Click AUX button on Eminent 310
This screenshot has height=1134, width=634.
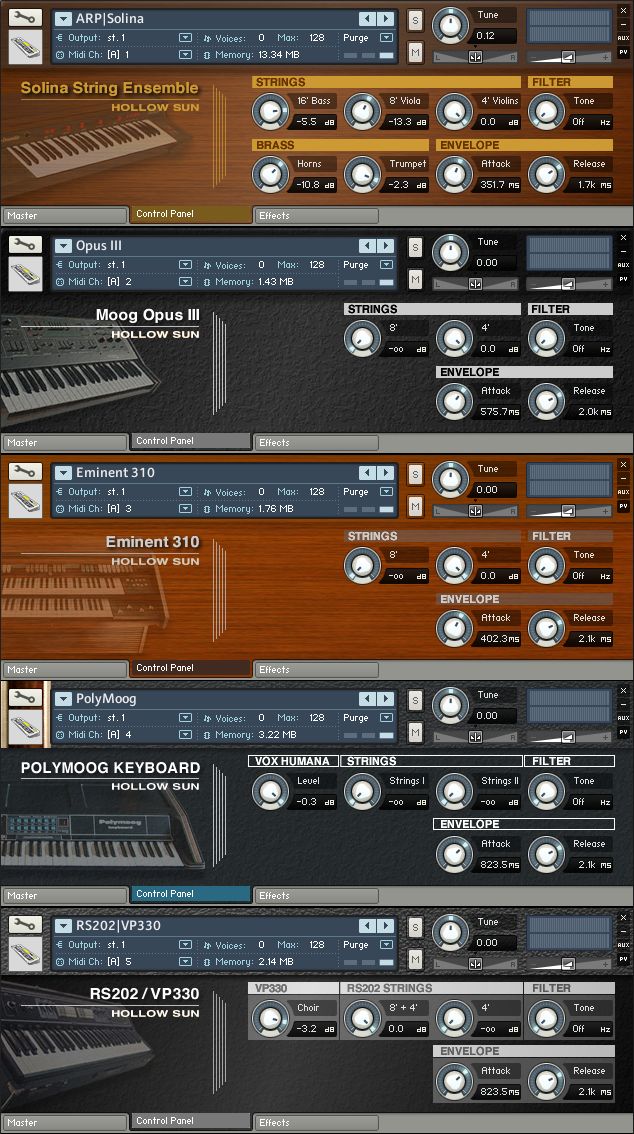pos(623,492)
